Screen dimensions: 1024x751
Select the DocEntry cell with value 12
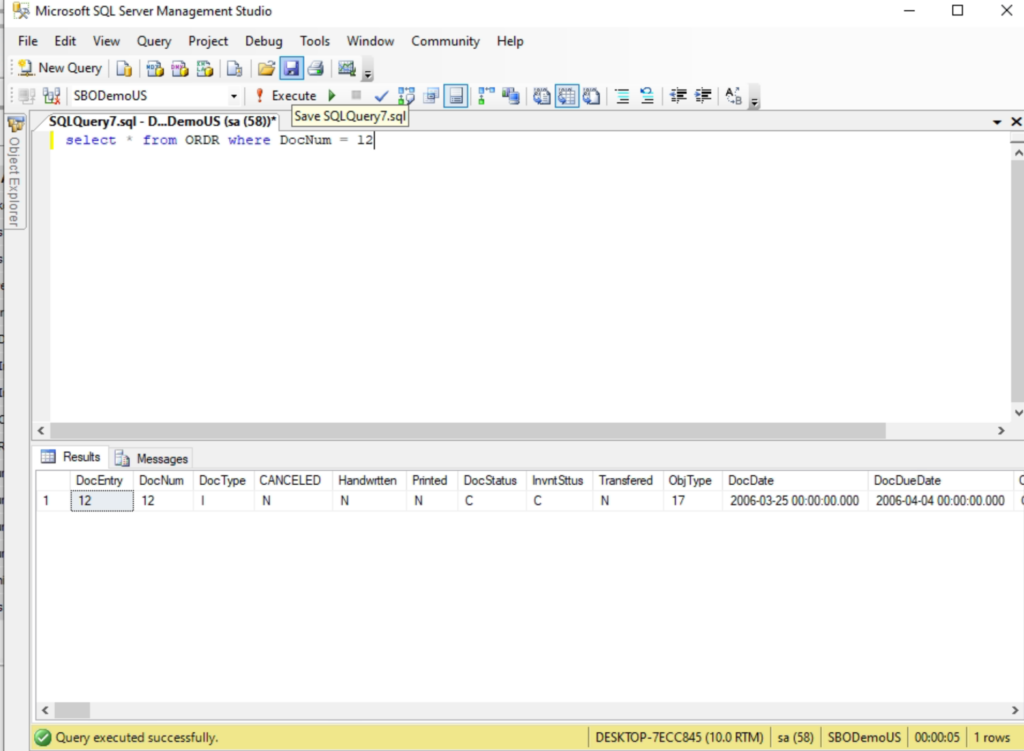pyautogui.click(x=102, y=501)
